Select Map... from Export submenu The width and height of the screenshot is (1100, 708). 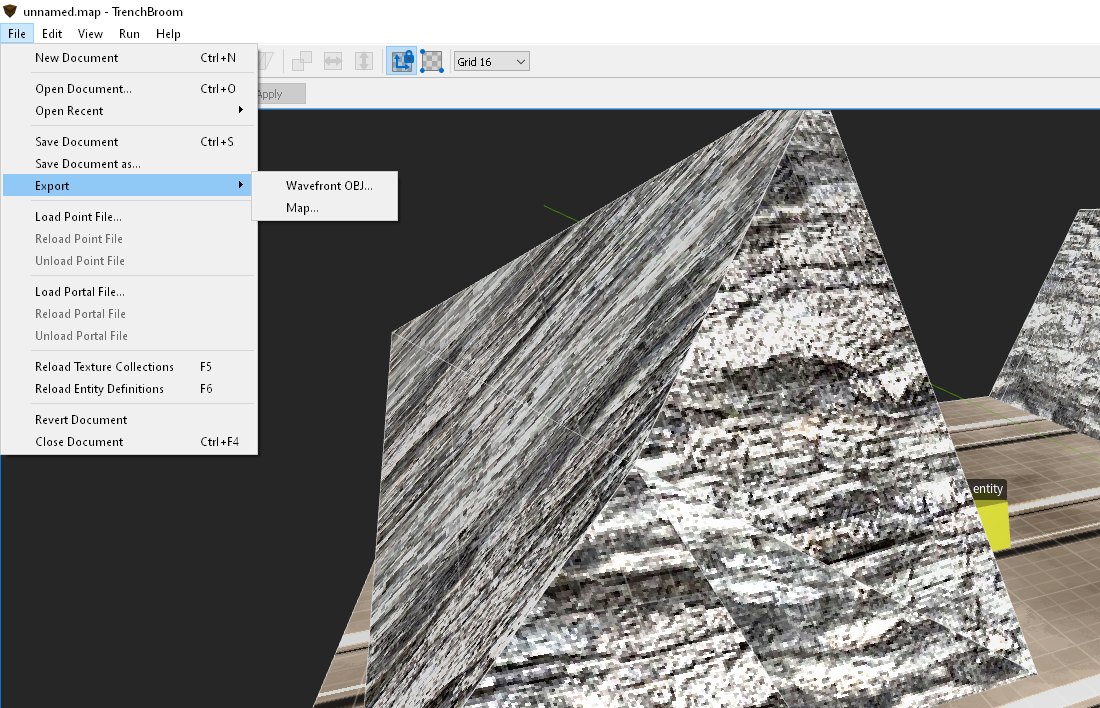(302, 208)
